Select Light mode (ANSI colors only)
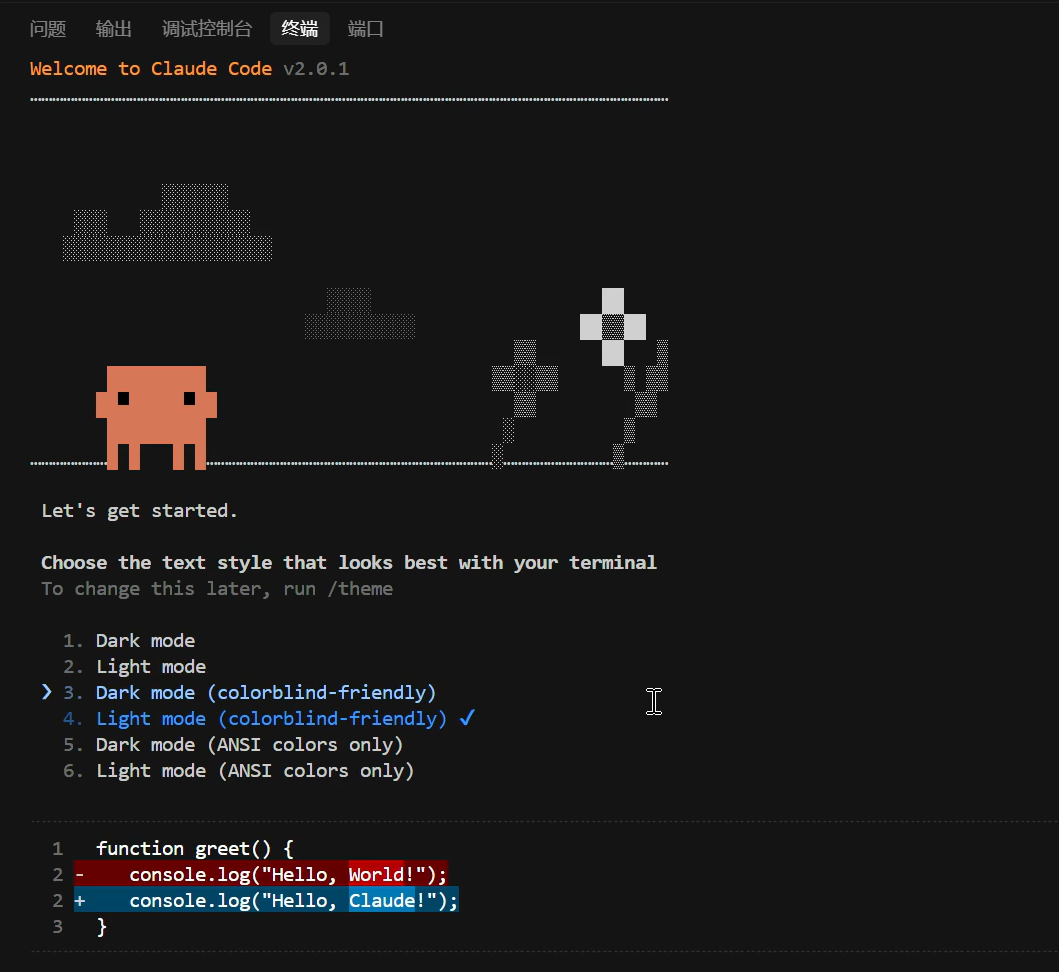The image size is (1059, 972). (238, 771)
